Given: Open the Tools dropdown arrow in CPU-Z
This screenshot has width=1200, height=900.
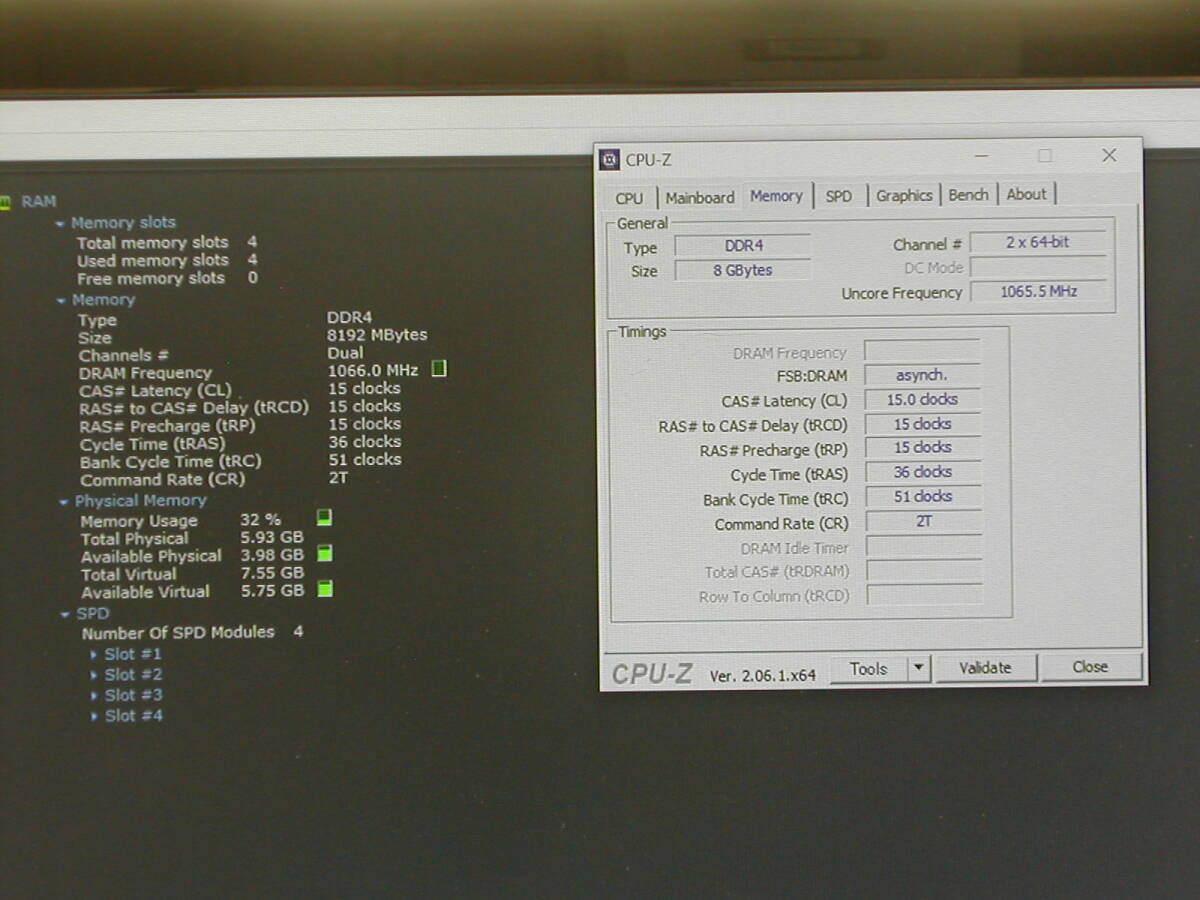Looking at the screenshot, I should coord(919,669).
